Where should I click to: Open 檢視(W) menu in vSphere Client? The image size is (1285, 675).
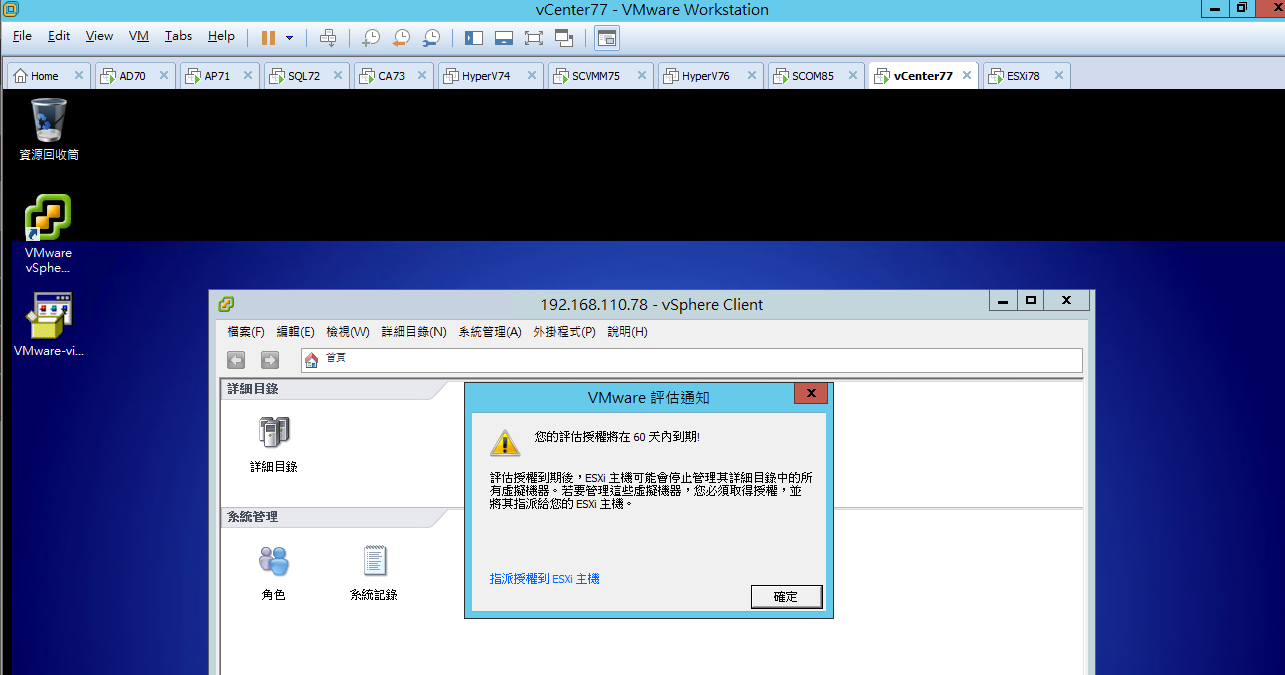(x=348, y=332)
